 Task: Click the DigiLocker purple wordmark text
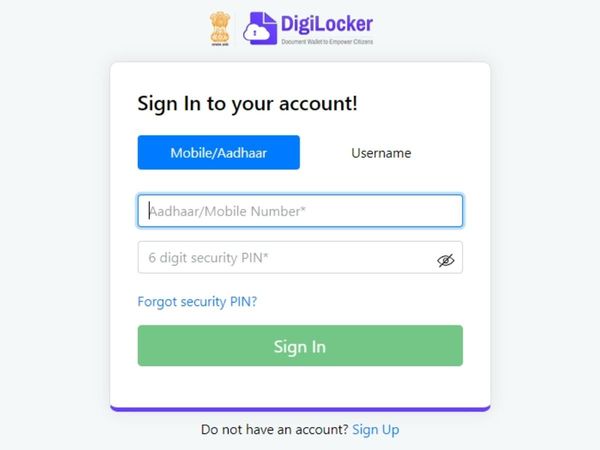click(327, 24)
